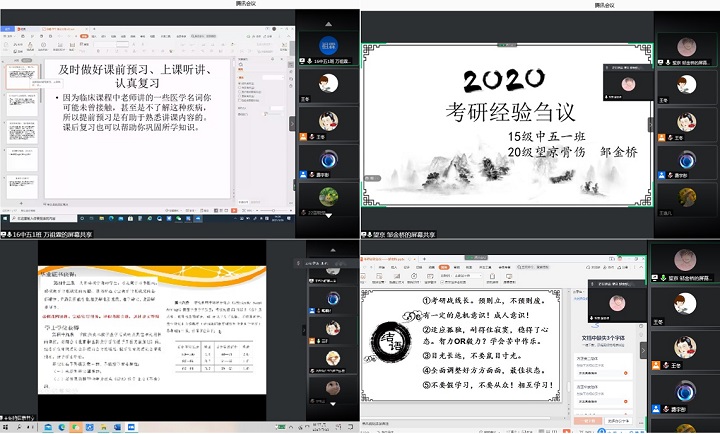Click add-slide plus button below top-left WPS thumbnails
The image size is (720, 434).
tap(20, 203)
